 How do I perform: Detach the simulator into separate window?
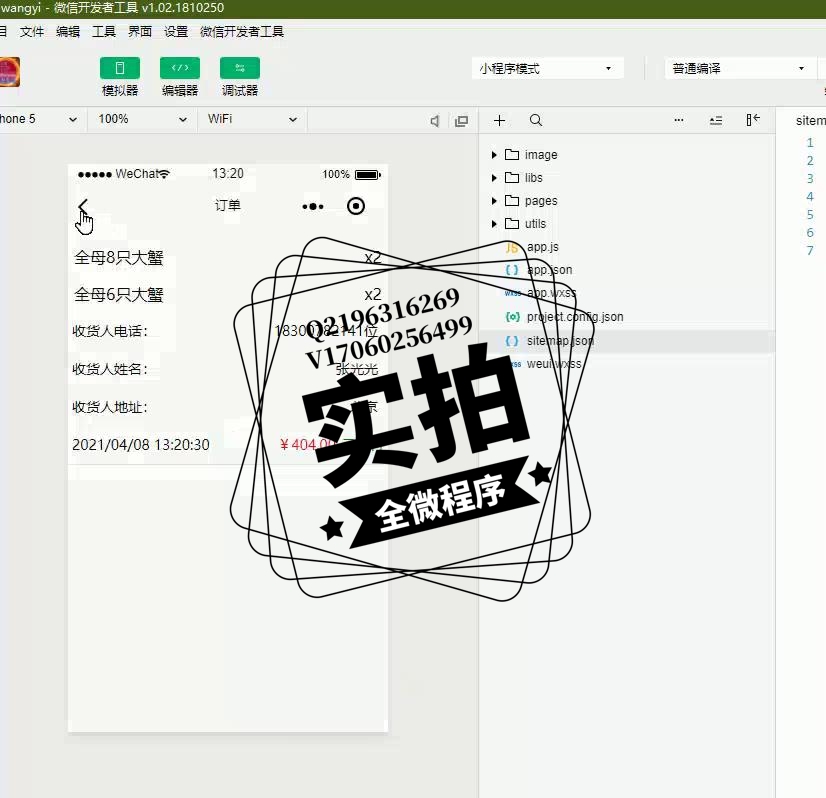click(461, 121)
